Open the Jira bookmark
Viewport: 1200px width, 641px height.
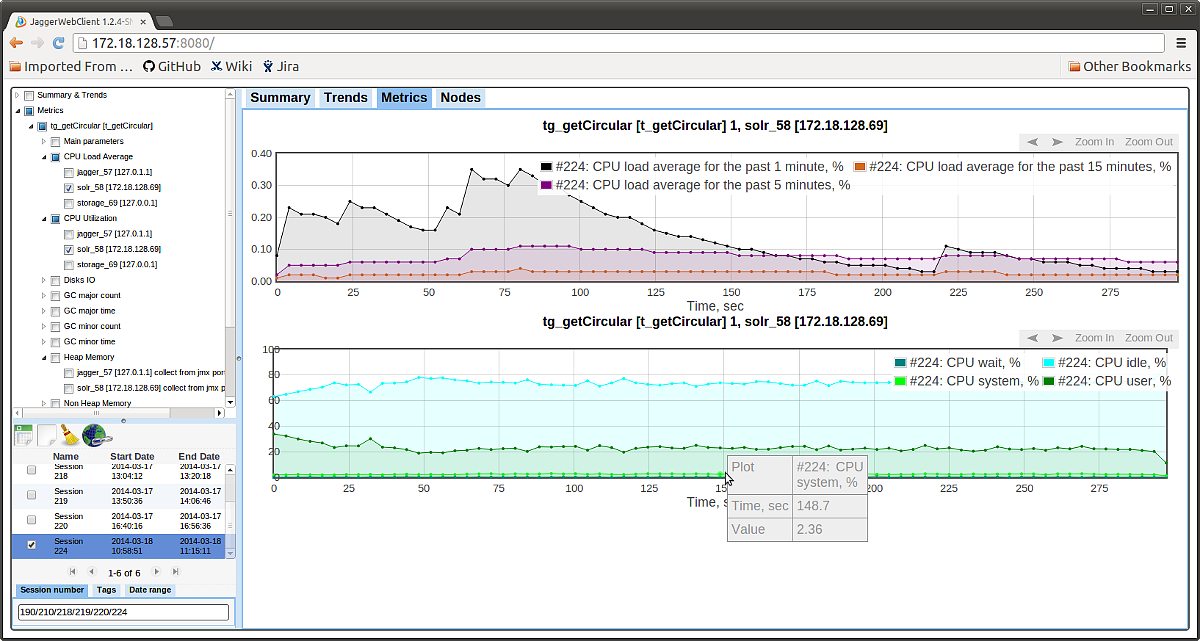point(281,67)
